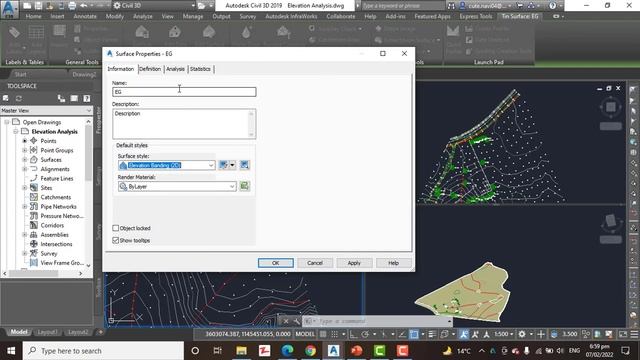
Task: Select Points in the Toolspace tree
Action: [48, 141]
